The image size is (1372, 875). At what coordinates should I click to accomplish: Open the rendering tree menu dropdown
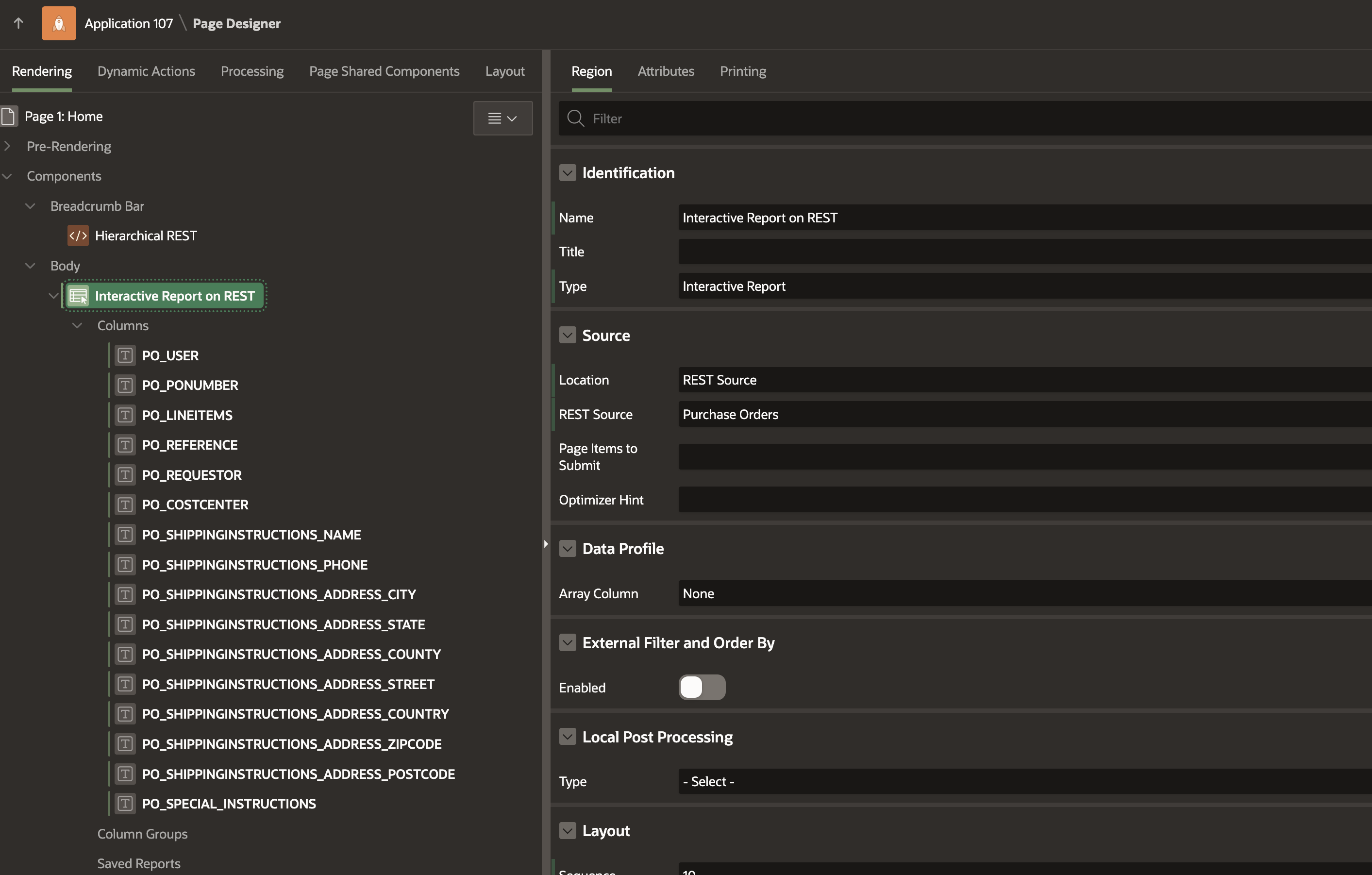(x=502, y=118)
